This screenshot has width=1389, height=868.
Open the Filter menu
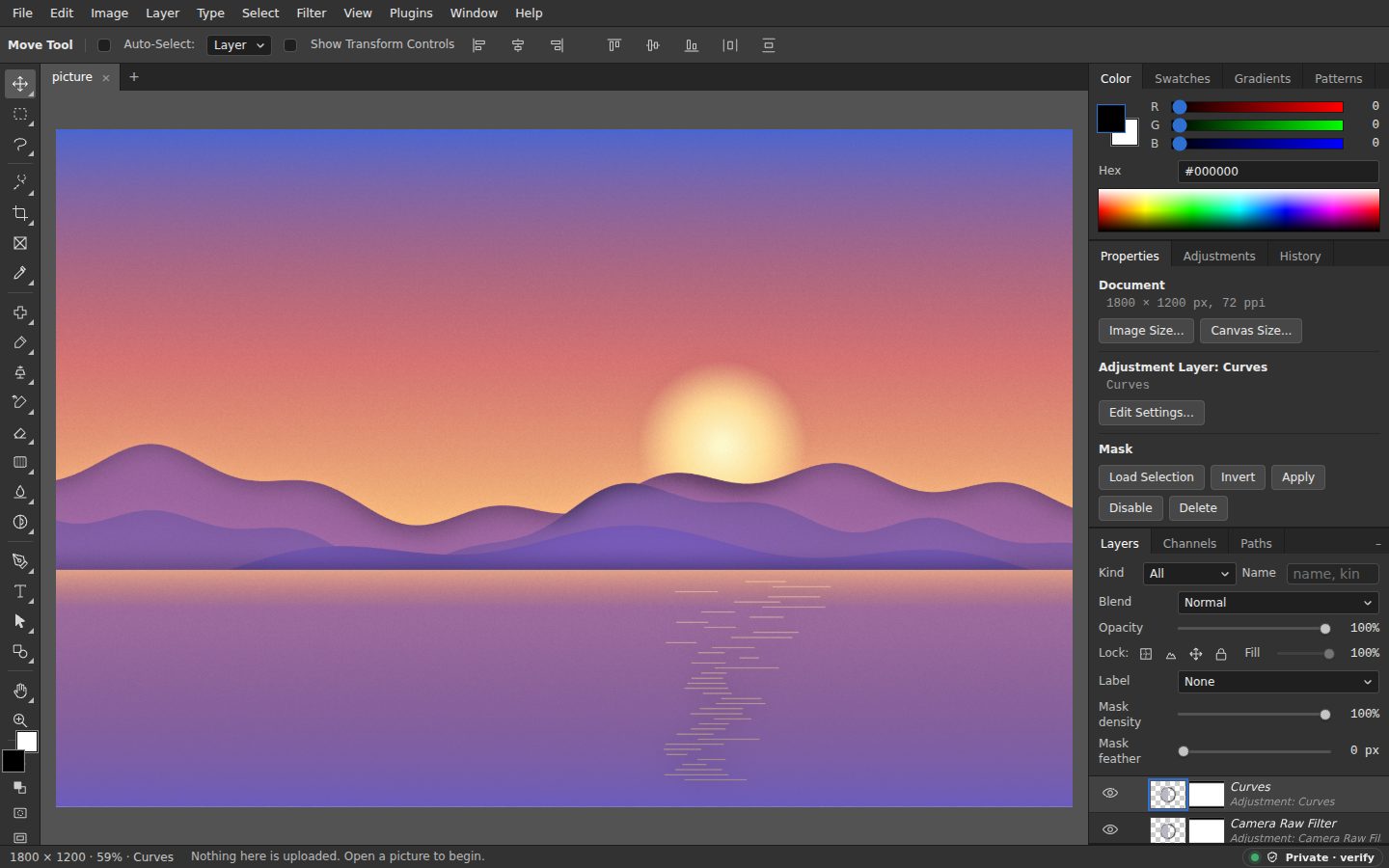click(x=312, y=13)
